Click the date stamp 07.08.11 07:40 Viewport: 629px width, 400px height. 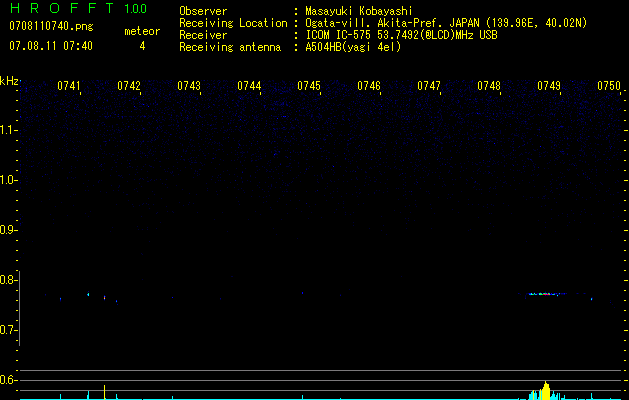51,46
